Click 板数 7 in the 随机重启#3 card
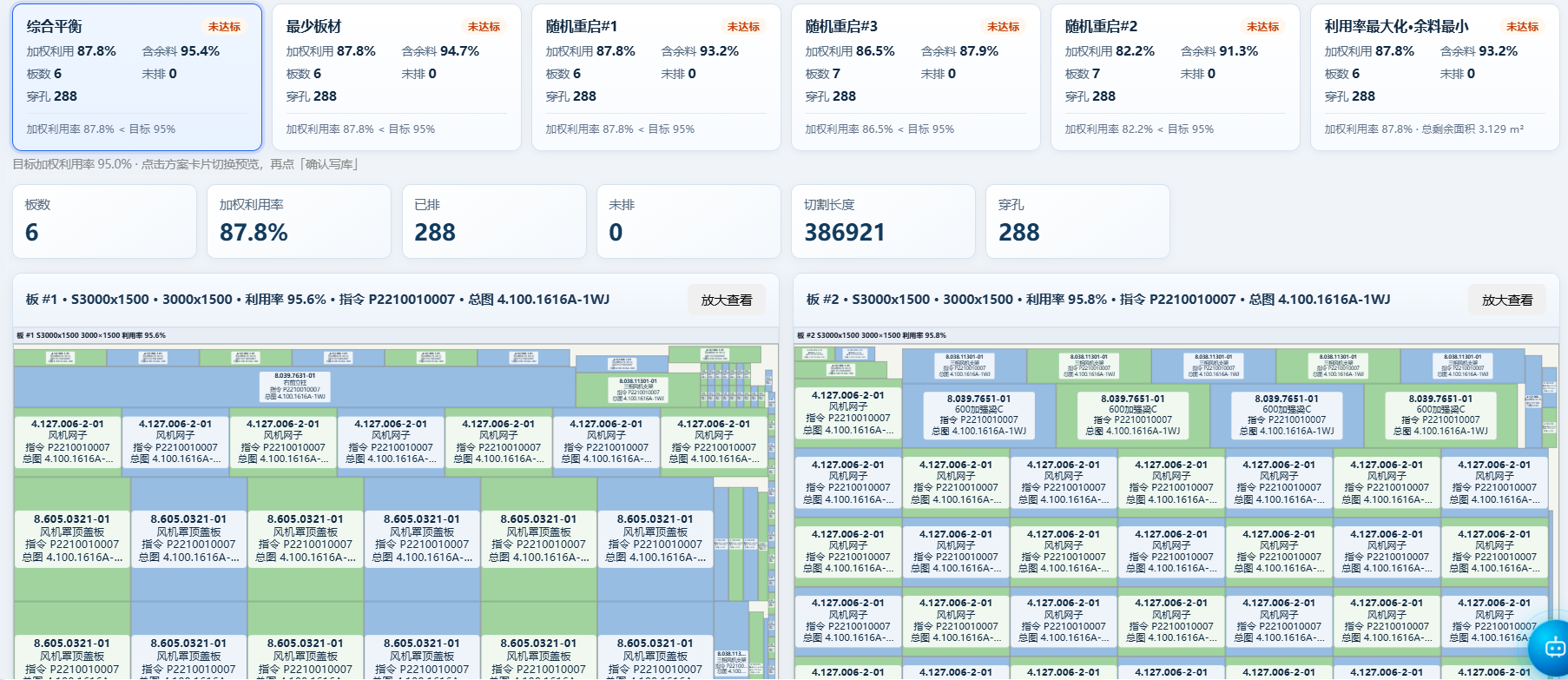This screenshot has width=1568, height=680. 822,74
